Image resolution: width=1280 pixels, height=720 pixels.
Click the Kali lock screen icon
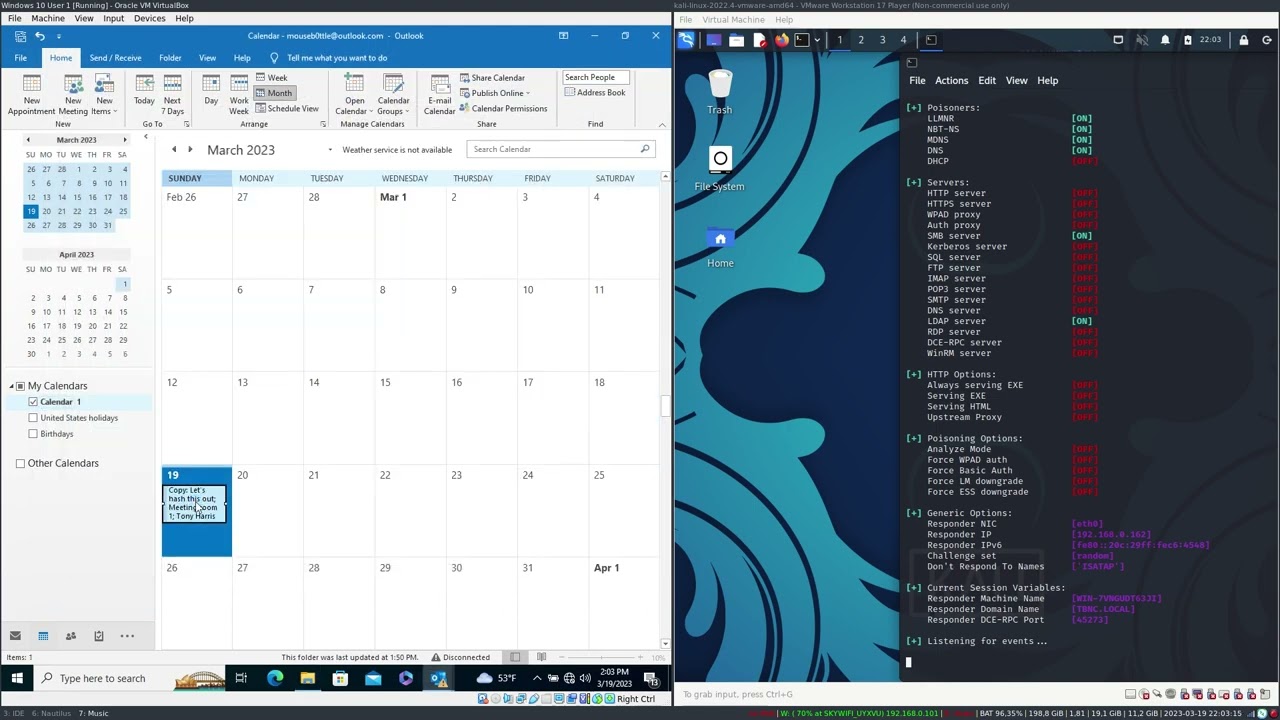pos(1243,40)
